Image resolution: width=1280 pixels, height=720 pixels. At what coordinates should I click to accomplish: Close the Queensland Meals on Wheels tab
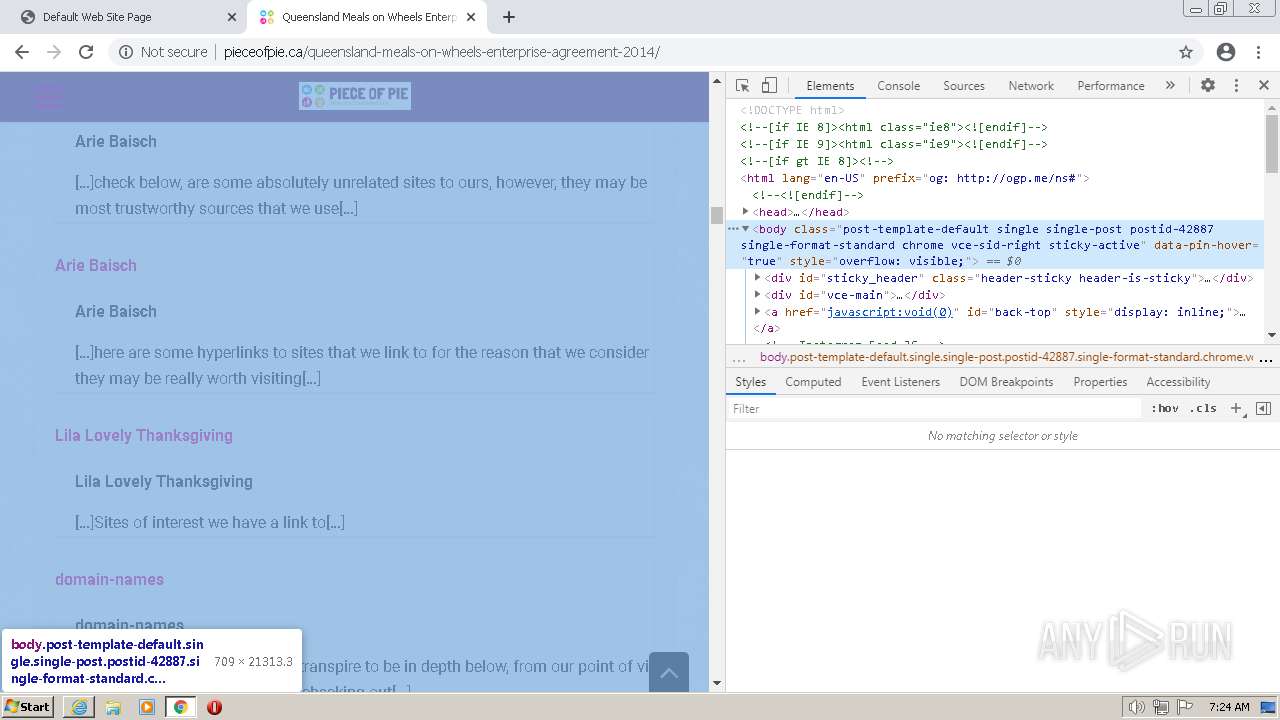point(471,17)
